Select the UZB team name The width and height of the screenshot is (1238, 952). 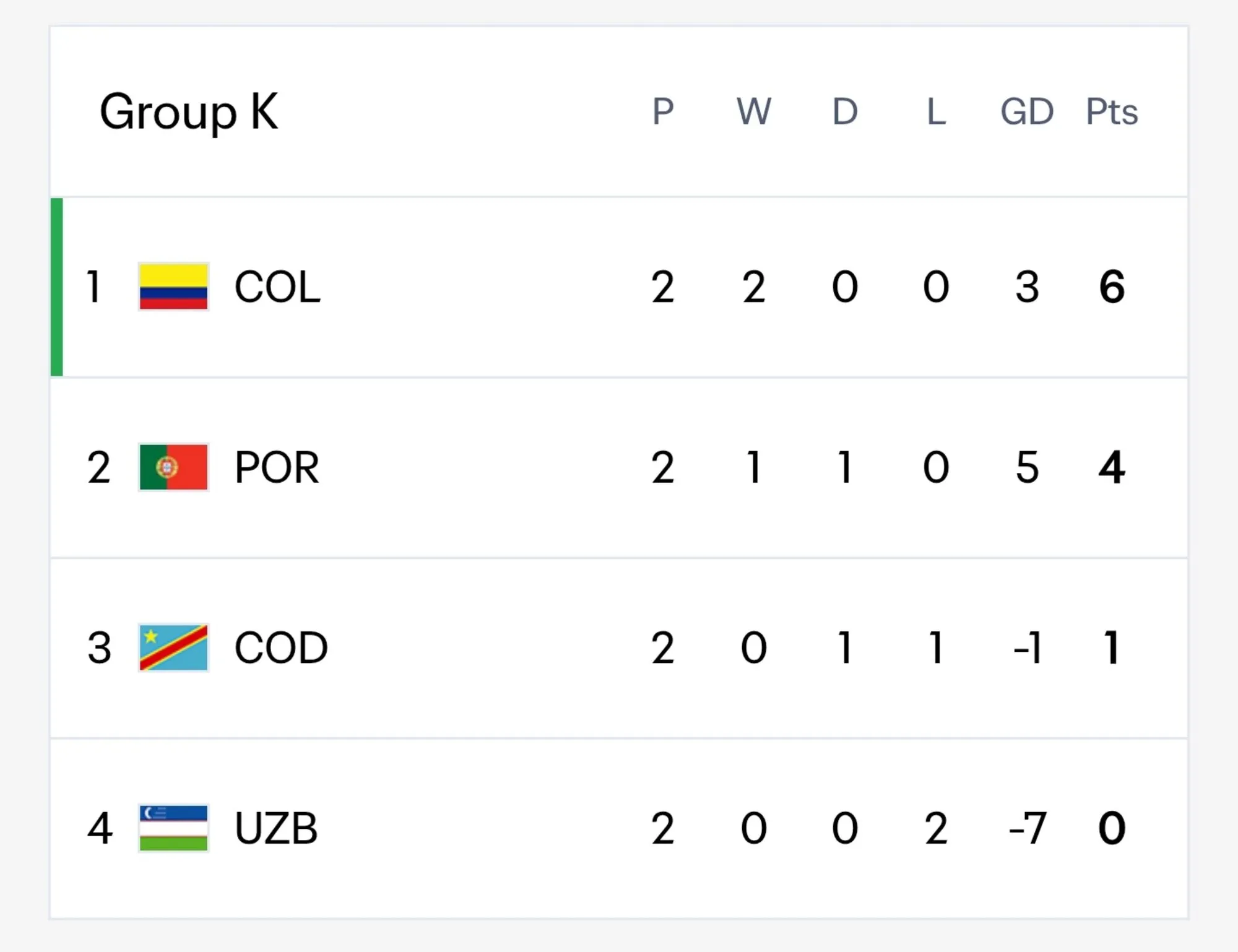point(276,828)
